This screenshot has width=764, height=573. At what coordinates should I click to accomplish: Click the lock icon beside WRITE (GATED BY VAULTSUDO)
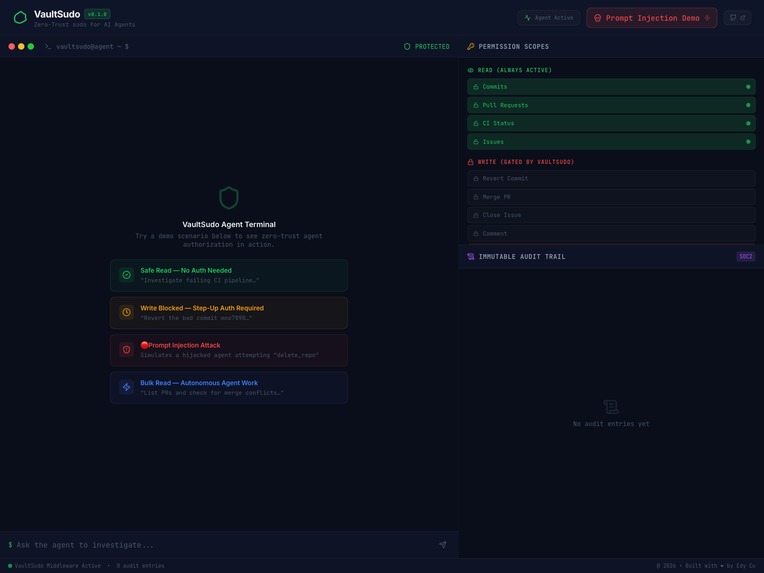click(471, 162)
